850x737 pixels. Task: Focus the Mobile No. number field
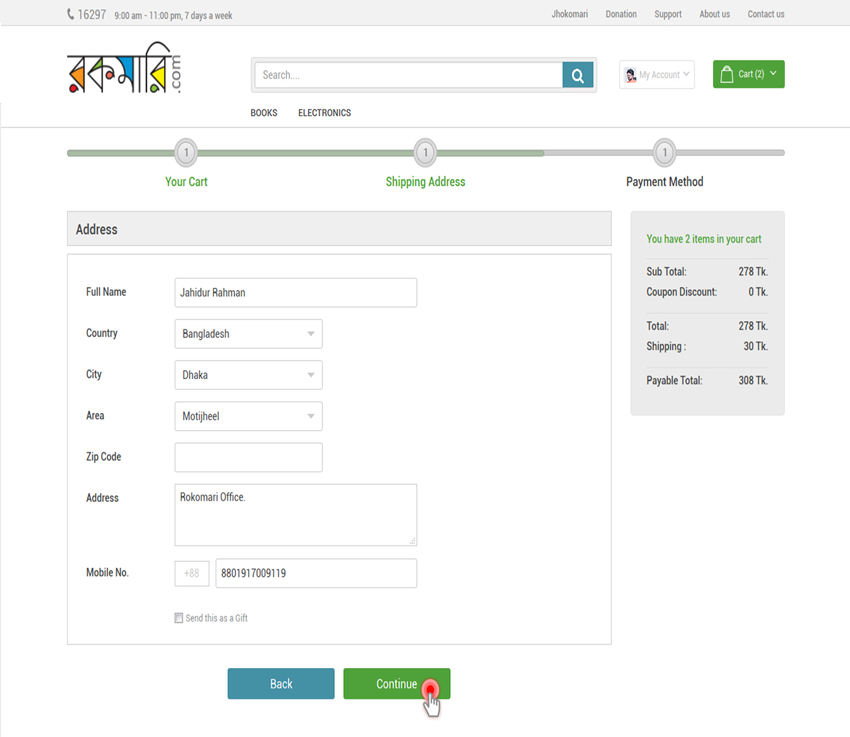[315, 574]
